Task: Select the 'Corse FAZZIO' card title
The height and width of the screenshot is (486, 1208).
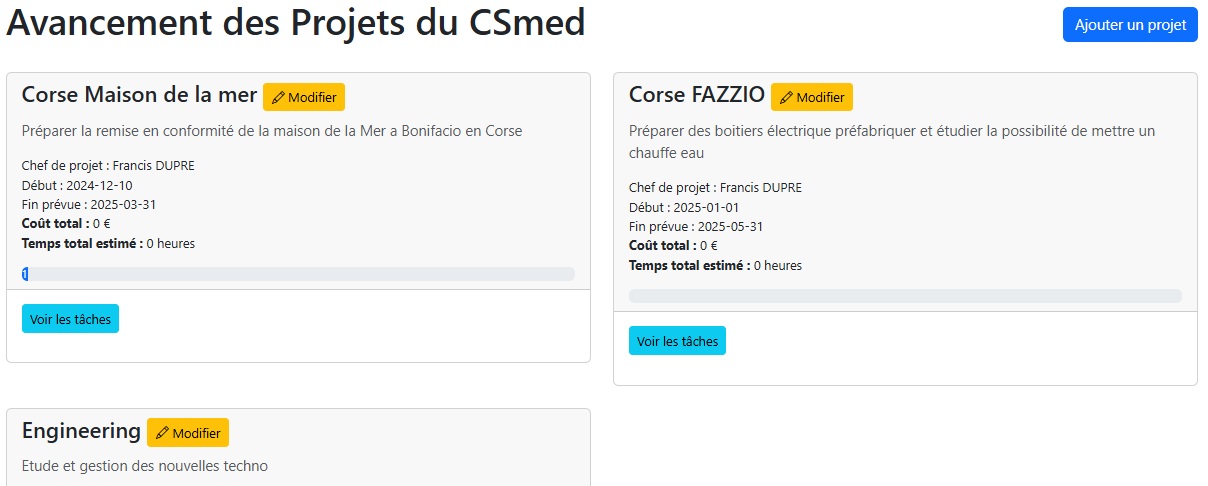Action: click(x=697, y=95)
